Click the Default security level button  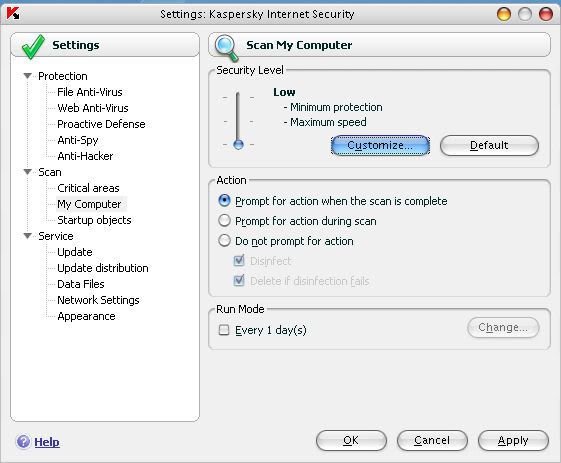coord(489,145)
